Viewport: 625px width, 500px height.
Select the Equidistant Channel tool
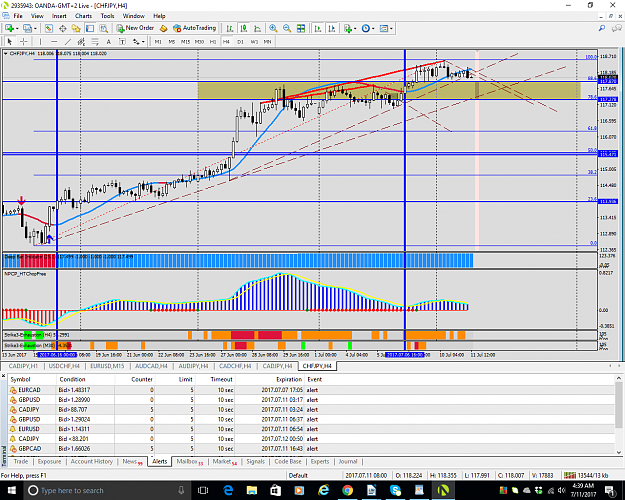81,41
